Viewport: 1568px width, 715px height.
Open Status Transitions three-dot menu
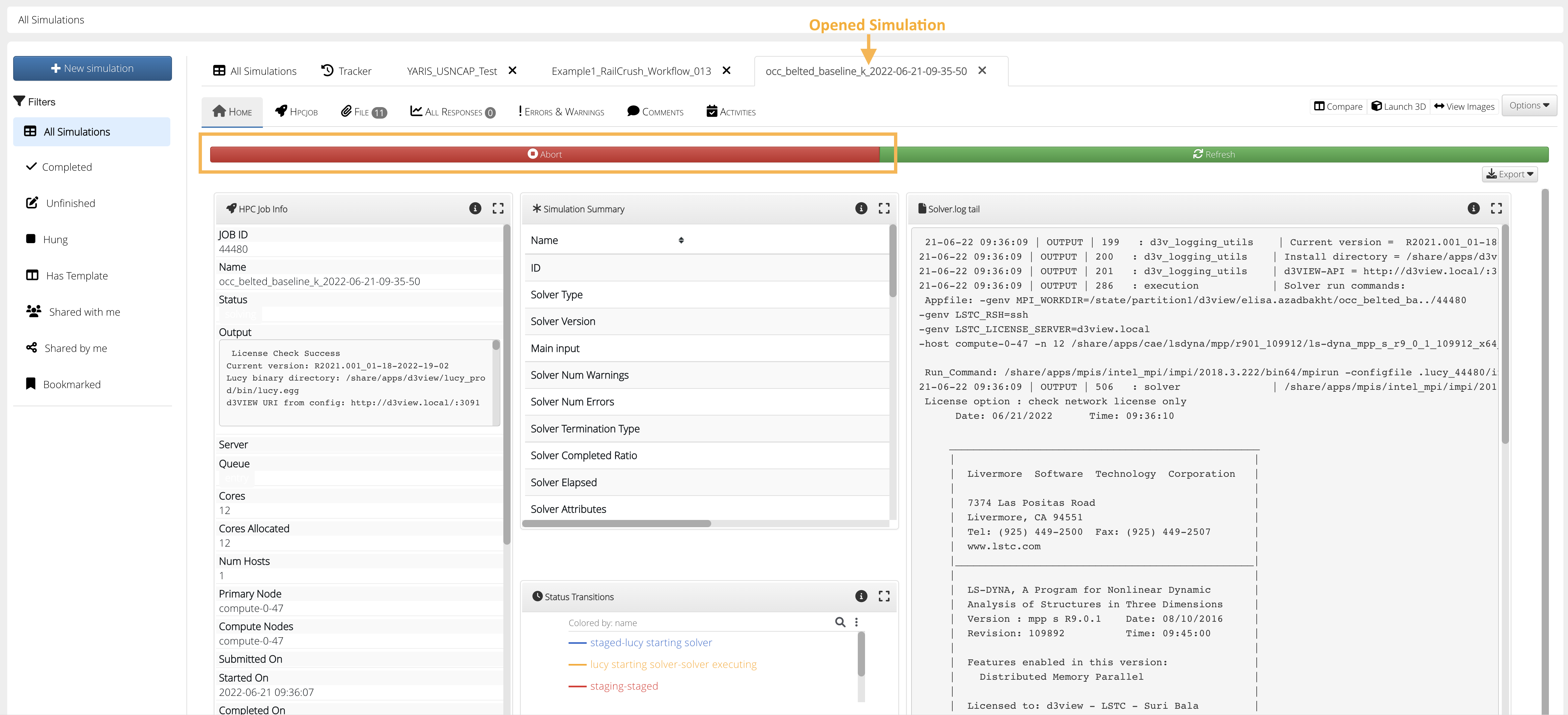tap(856, 622)
